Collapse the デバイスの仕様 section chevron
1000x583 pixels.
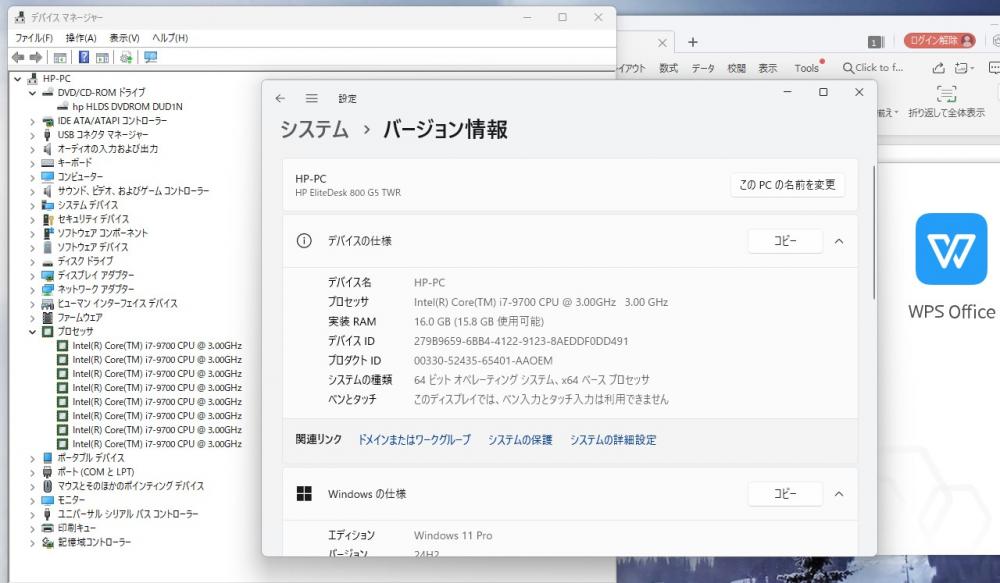coord(839,241)
